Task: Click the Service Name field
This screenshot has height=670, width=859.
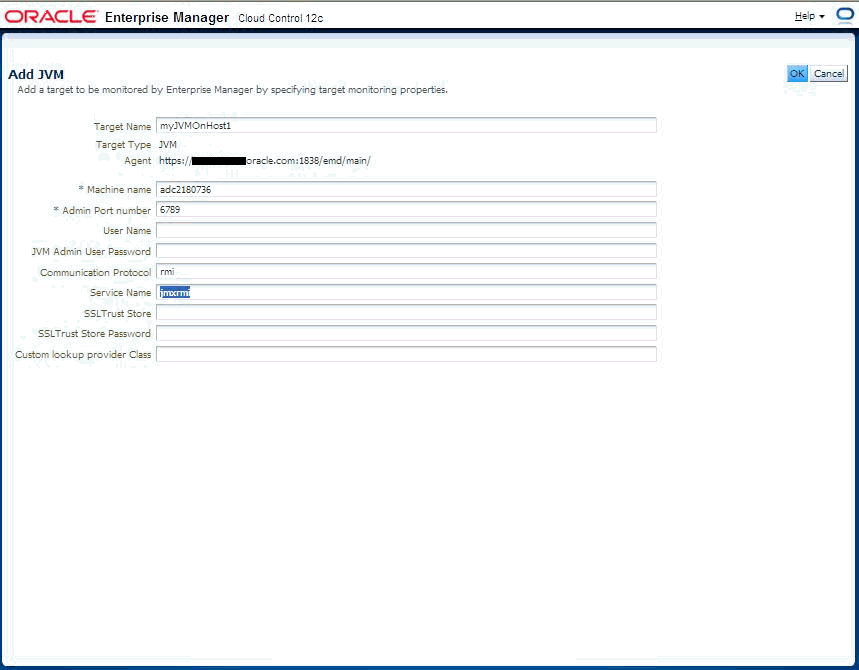Action: [x=406, y=293]
